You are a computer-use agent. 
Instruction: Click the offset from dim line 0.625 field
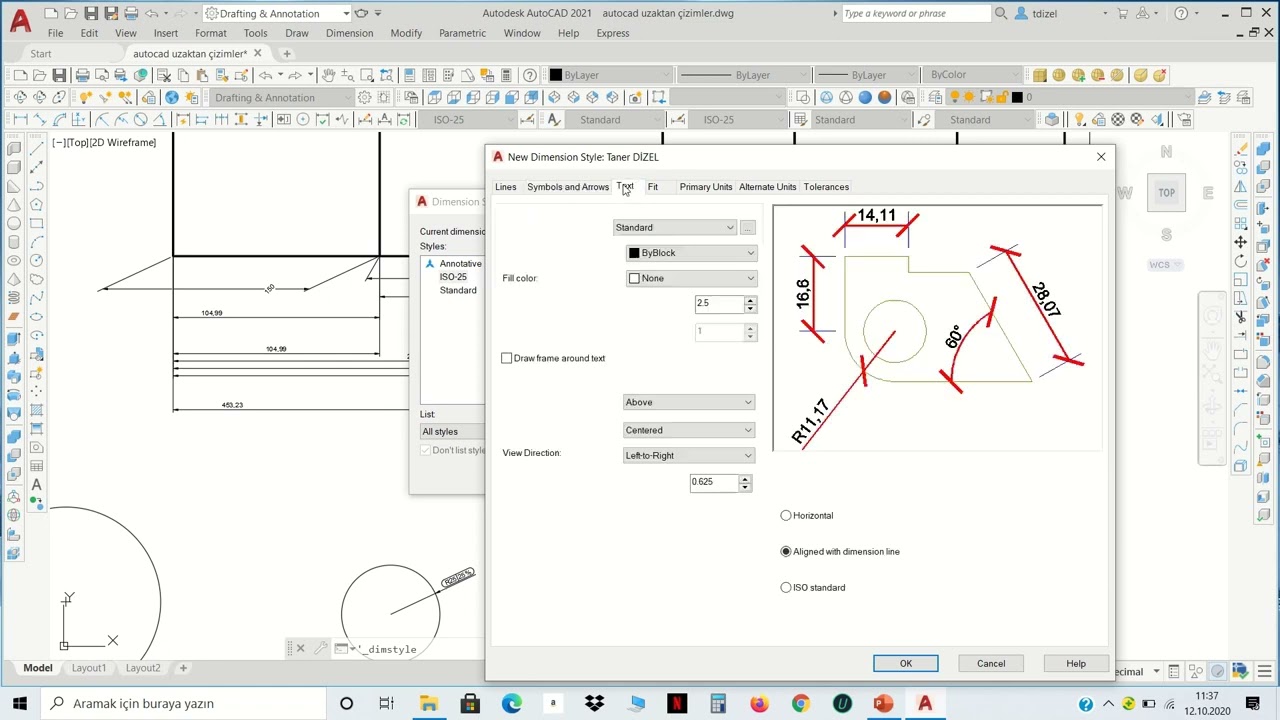click(714, 482)
